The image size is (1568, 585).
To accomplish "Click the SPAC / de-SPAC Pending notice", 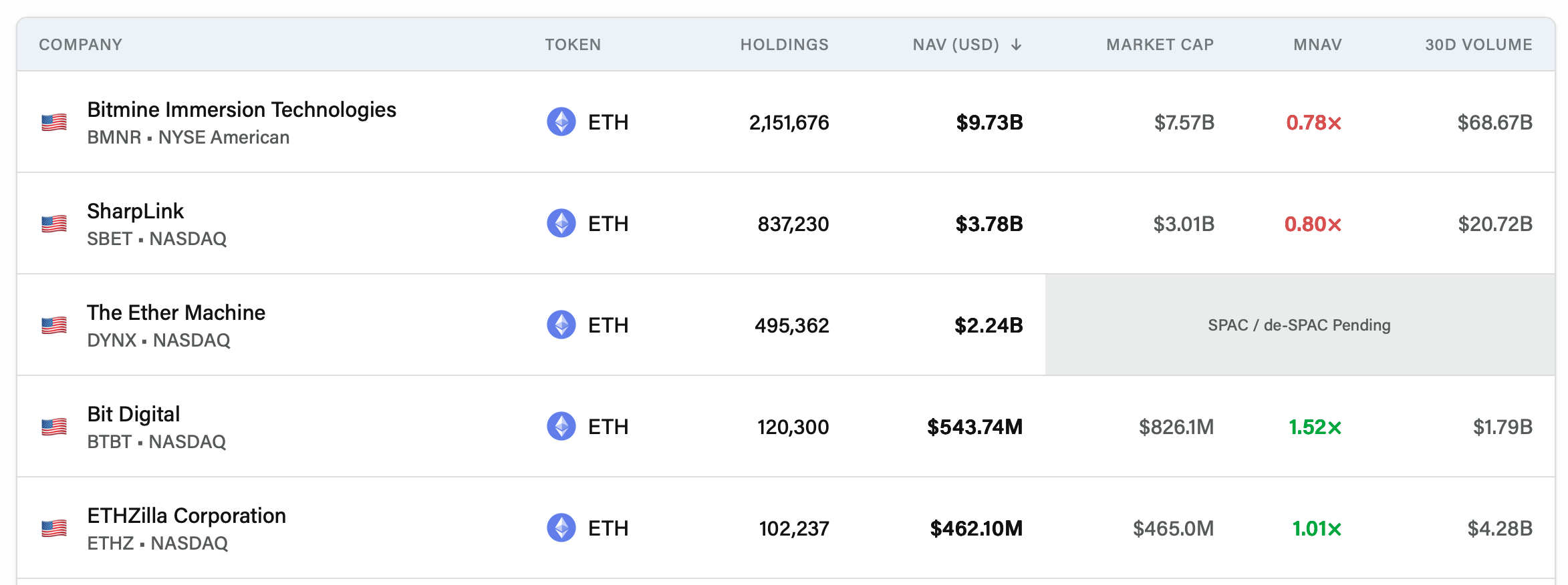I will click(x=1299, y=325).
